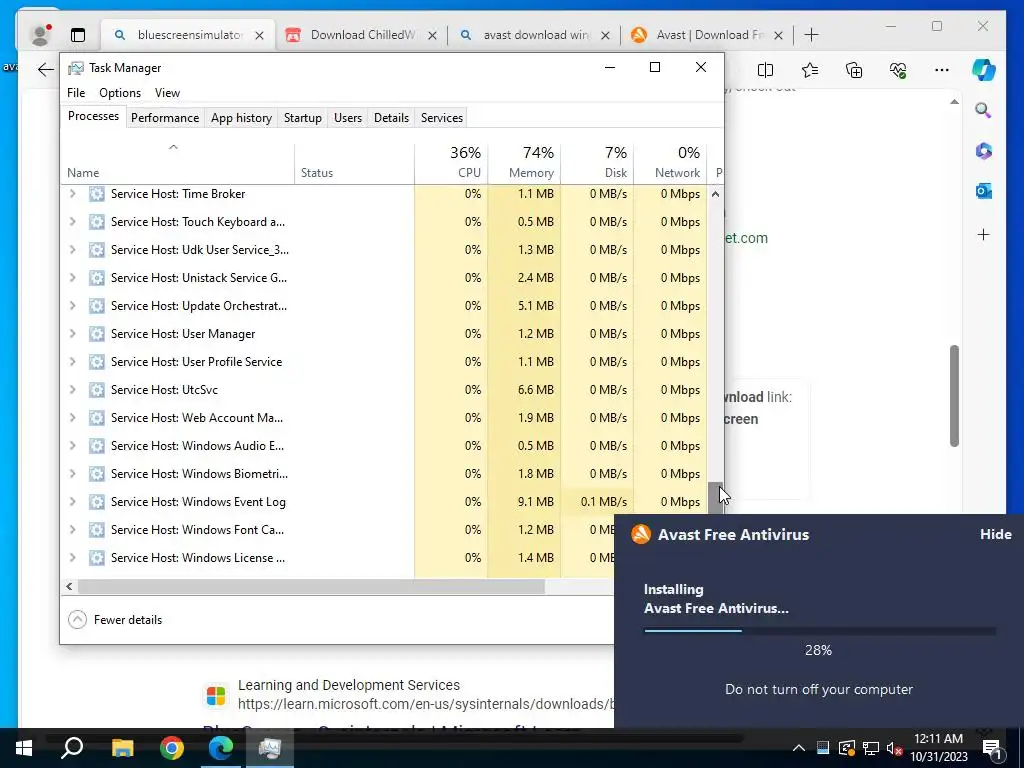This screenshot has width=1024, height=768.
Task: Sort processes by Memory column
Action: pyautogui.click(x=524, y=163)
